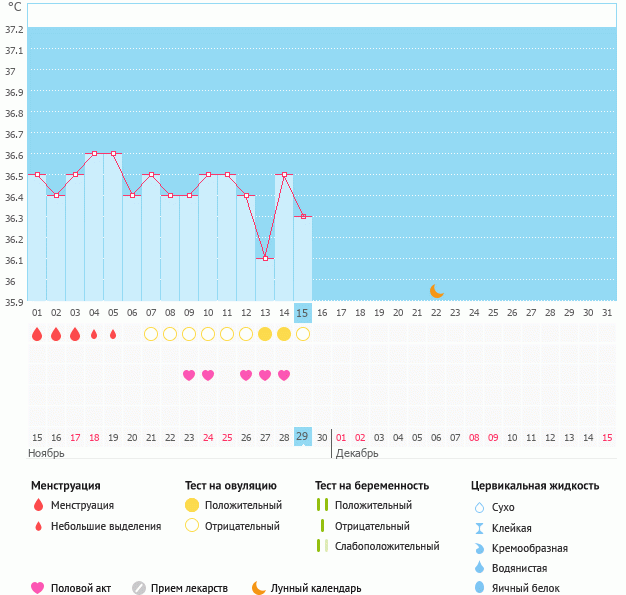Select the positive ovulation test on day 13

265,334
